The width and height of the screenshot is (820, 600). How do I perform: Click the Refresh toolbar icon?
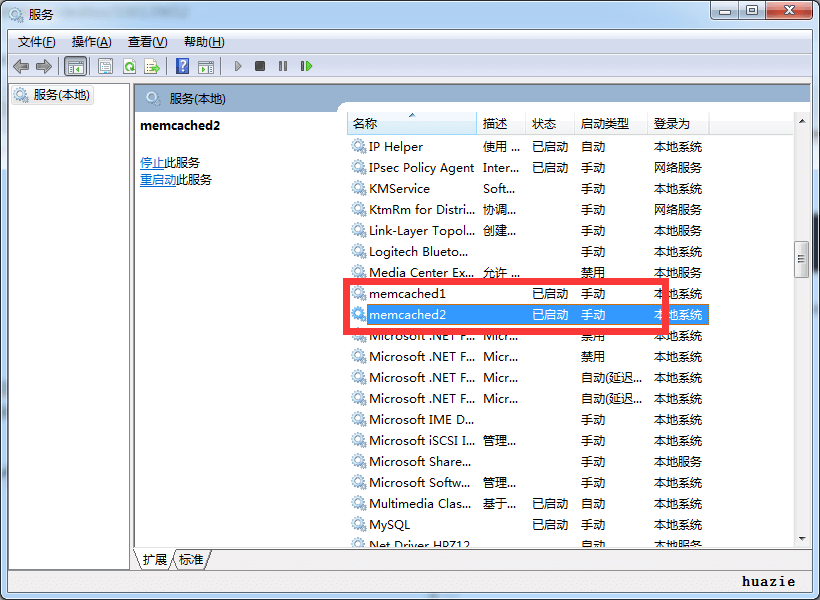(129, 66)
